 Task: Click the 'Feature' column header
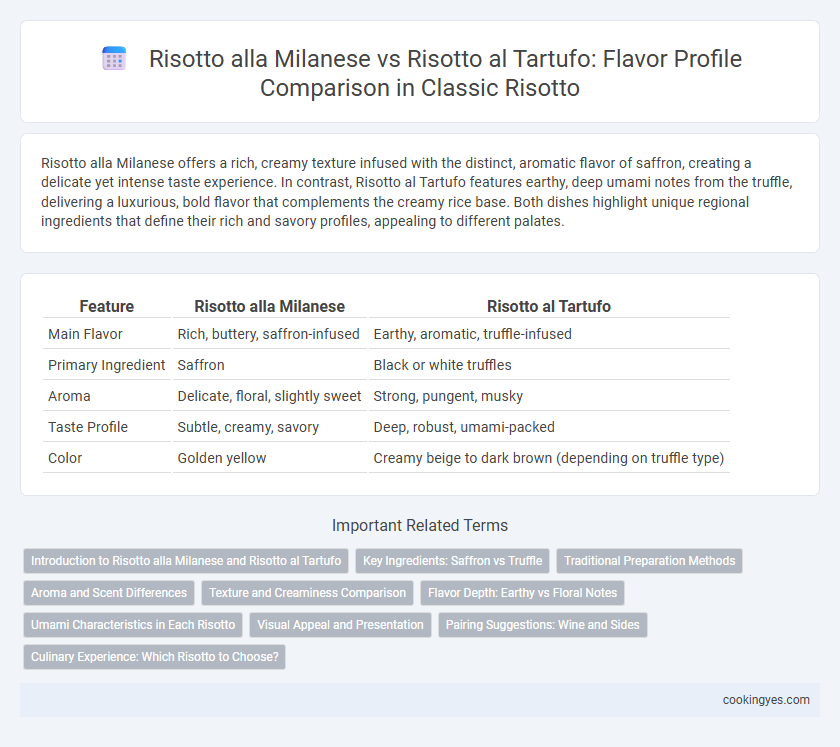pyautogui.click(x=107, y=307)
